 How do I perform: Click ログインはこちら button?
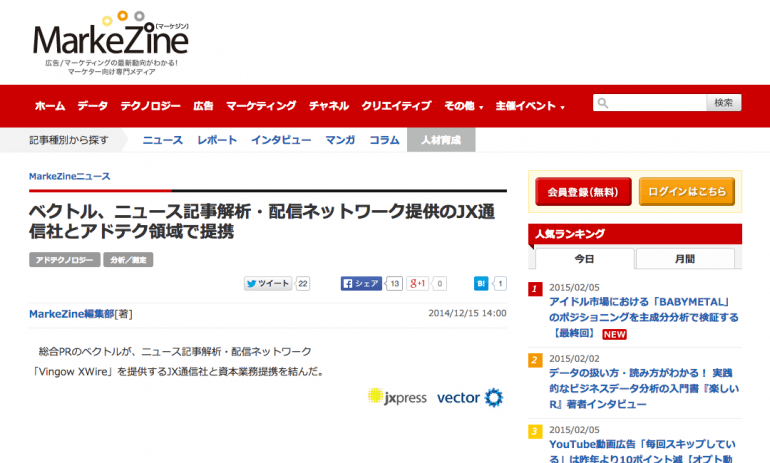tap(687, 191)
